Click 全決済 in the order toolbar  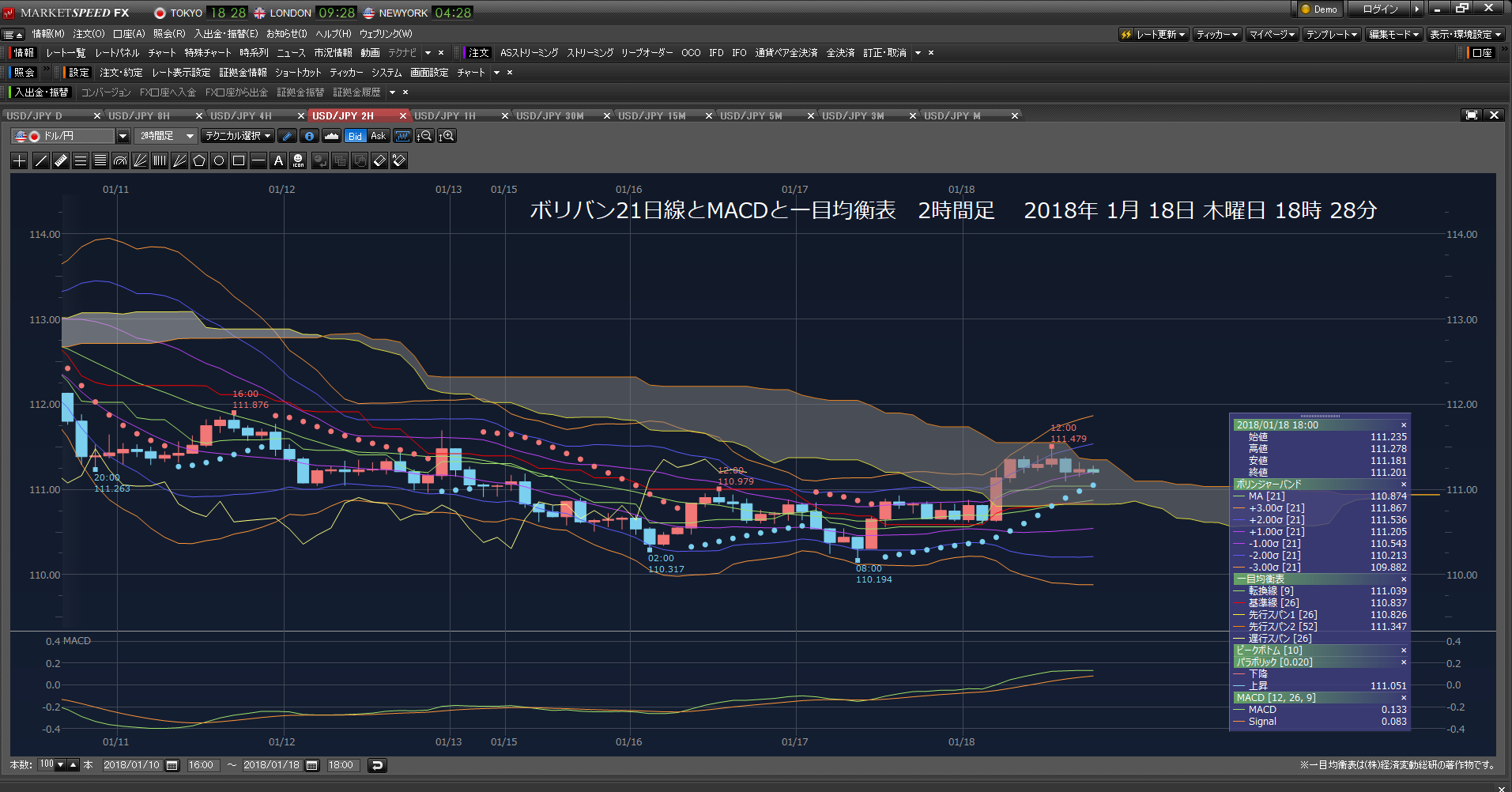[840, 53]
